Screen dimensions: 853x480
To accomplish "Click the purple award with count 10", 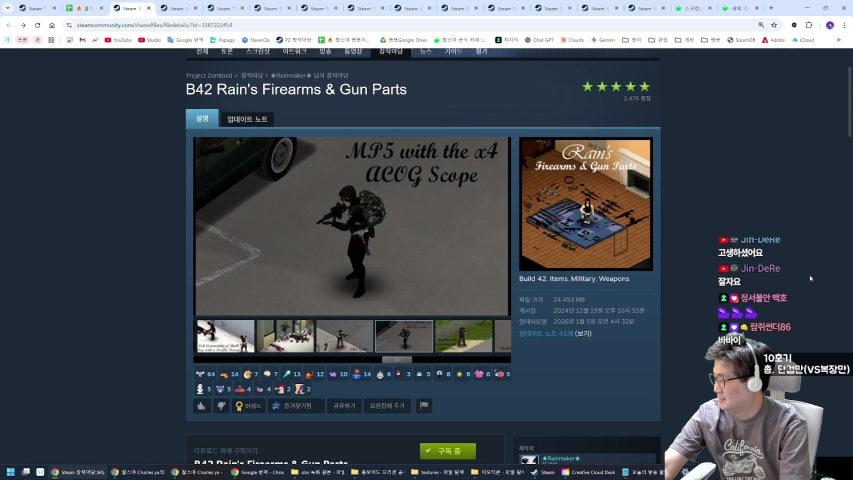I will [x=338, y=374].
